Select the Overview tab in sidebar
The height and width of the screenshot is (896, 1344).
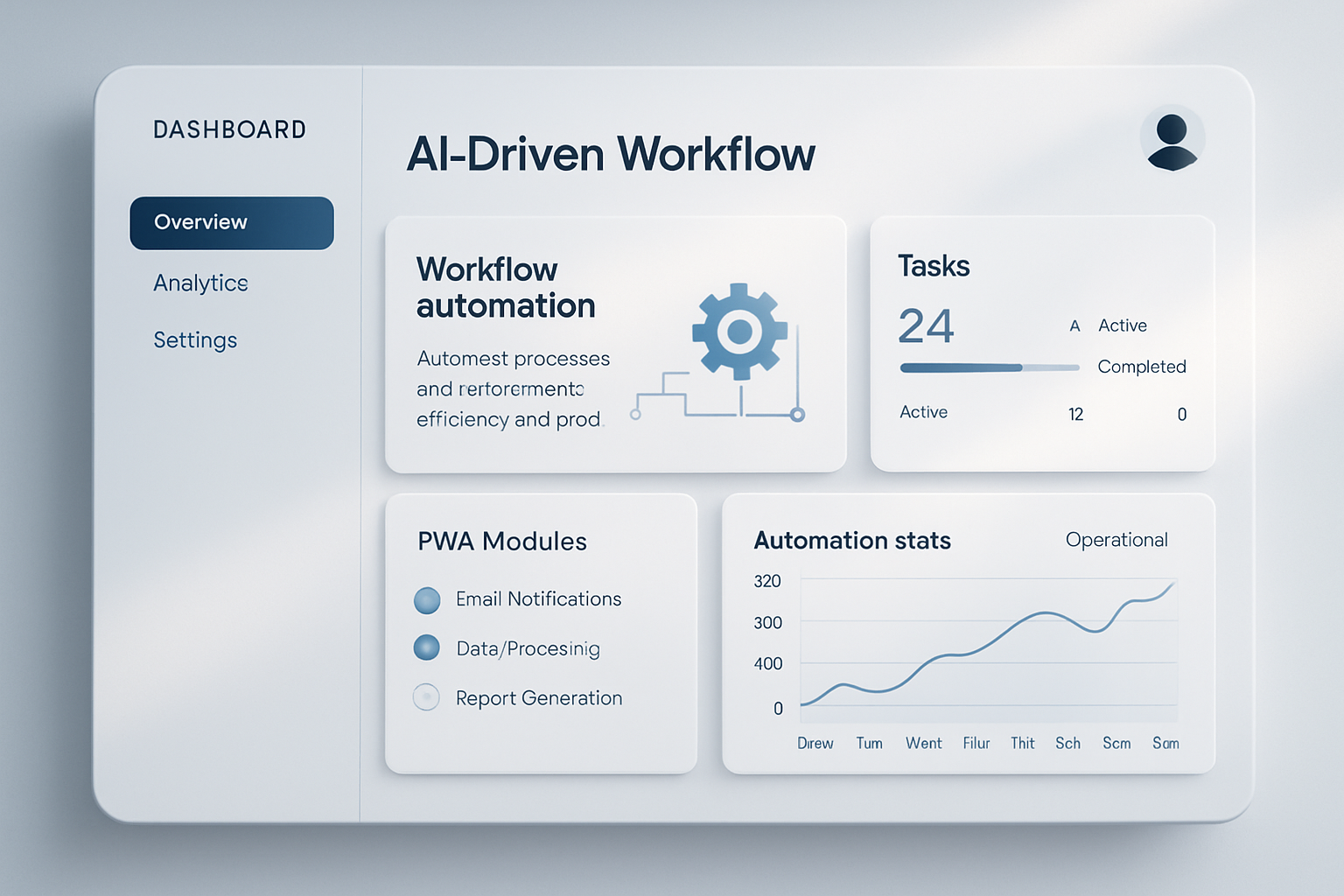pos(231,222)
